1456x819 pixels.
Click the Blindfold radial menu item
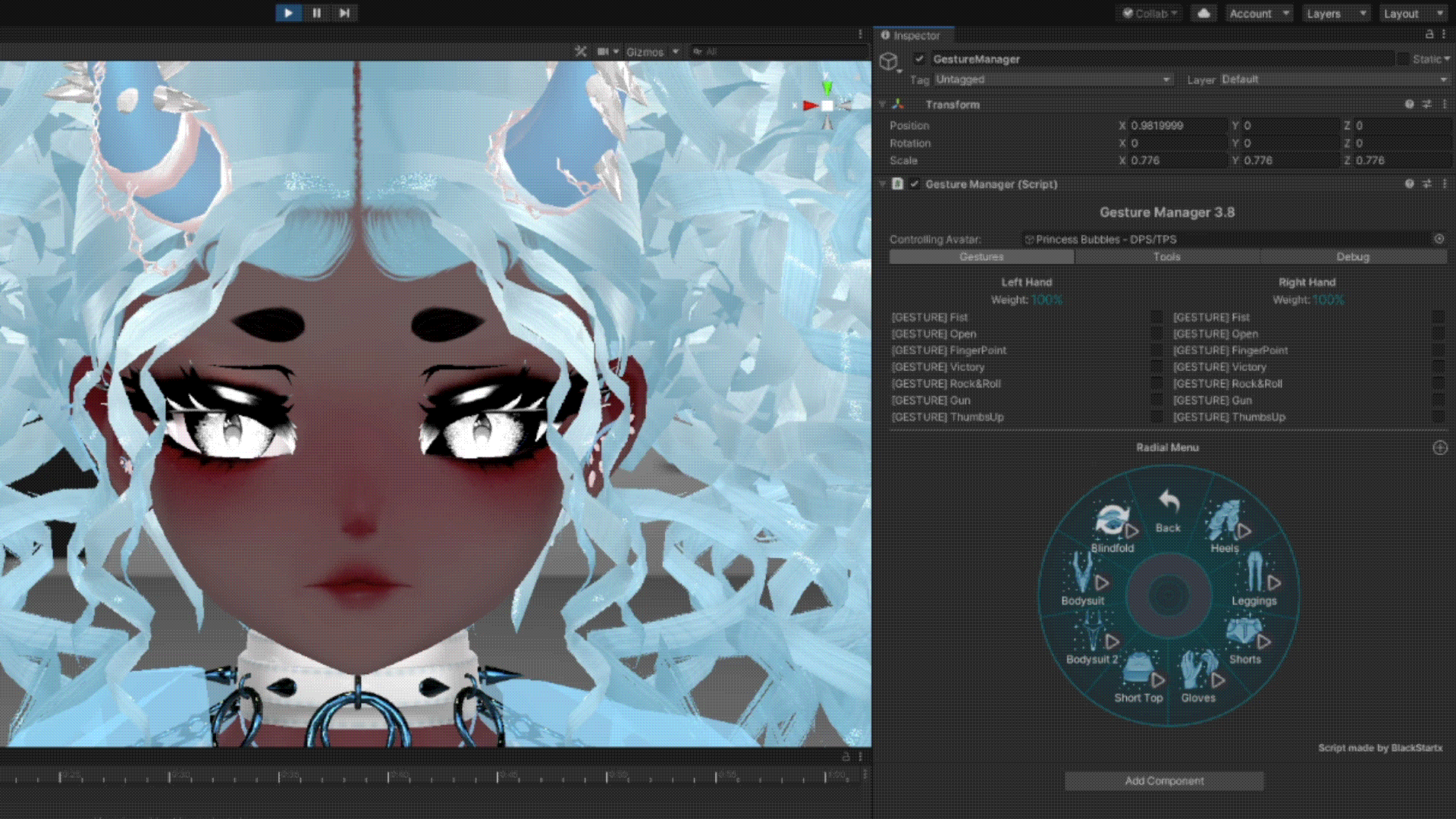click(x=1112, y=528)
